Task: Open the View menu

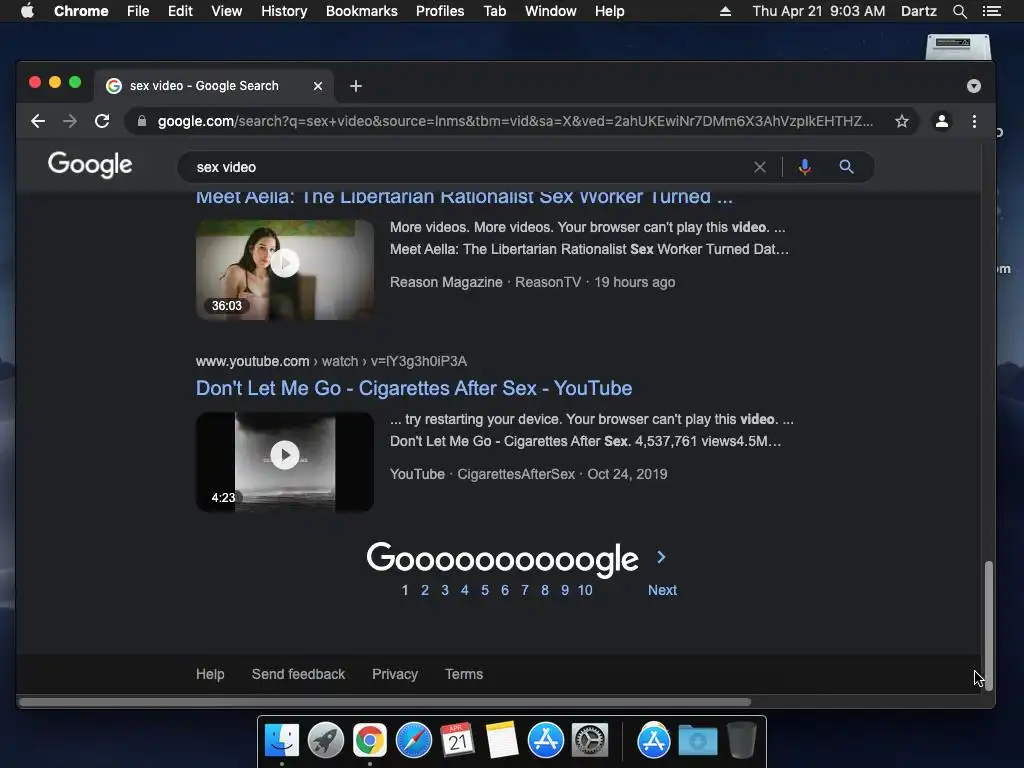Action: tap(227, 11)
